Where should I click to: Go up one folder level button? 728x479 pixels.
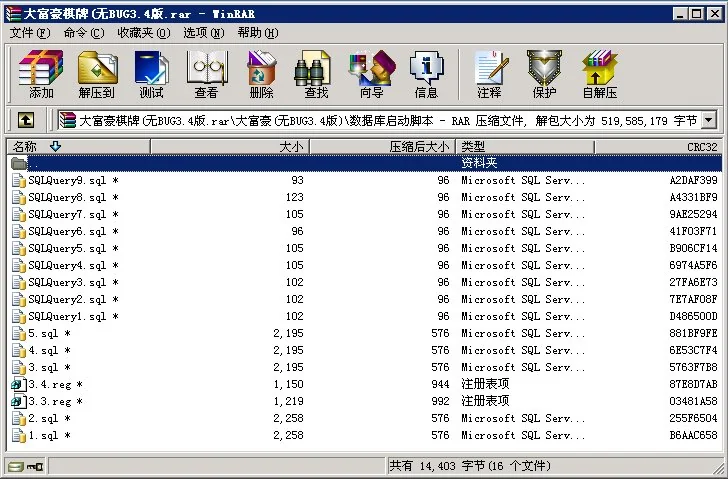tap(26, 120)
